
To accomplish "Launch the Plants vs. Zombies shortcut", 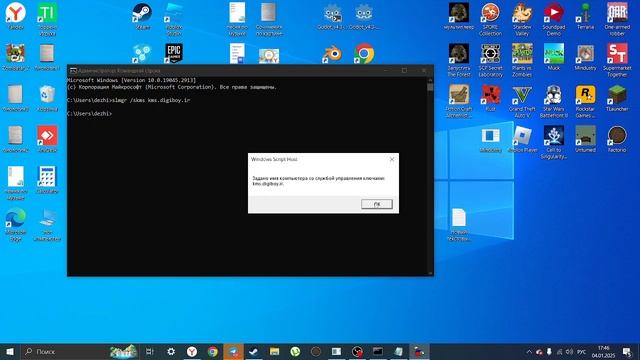I will (522, 60).
